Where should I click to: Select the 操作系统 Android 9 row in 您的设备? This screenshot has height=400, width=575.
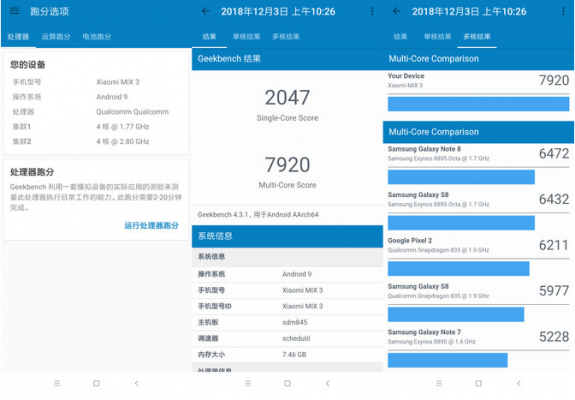tap(96, 97)
